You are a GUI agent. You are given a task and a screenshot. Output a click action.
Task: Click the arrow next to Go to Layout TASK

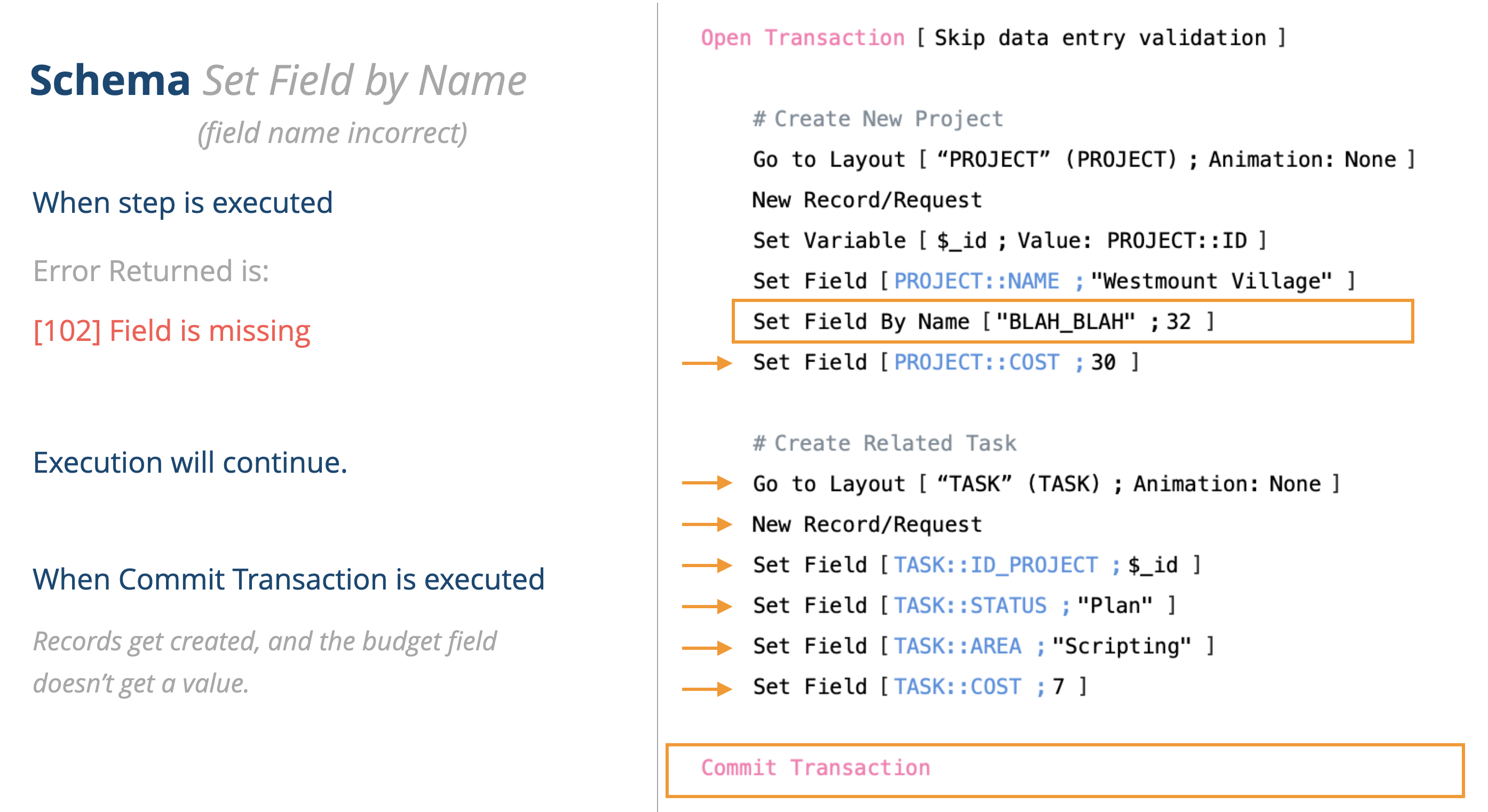(707, 483)
